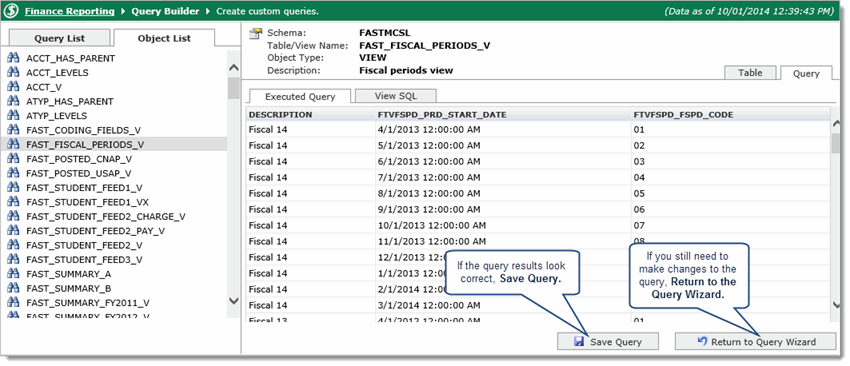Click Return to Query Wizard button
Screen dimensions: 850x366
coord(756,342)
